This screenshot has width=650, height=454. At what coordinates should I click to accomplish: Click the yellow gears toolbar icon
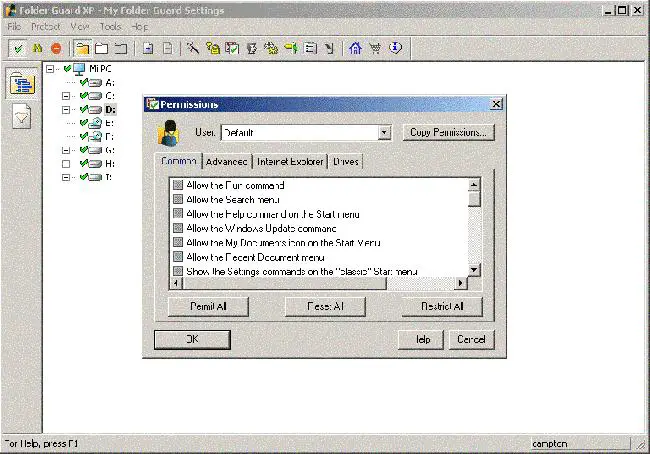[271, 49]
